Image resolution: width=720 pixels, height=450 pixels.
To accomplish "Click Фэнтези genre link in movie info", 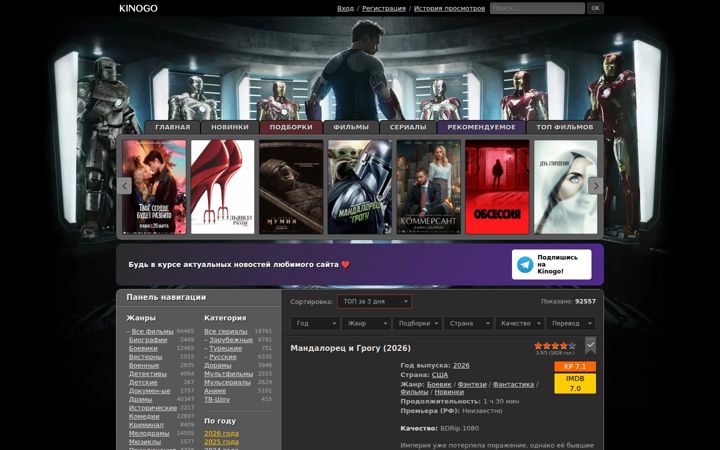I will (x=472, y=384).
